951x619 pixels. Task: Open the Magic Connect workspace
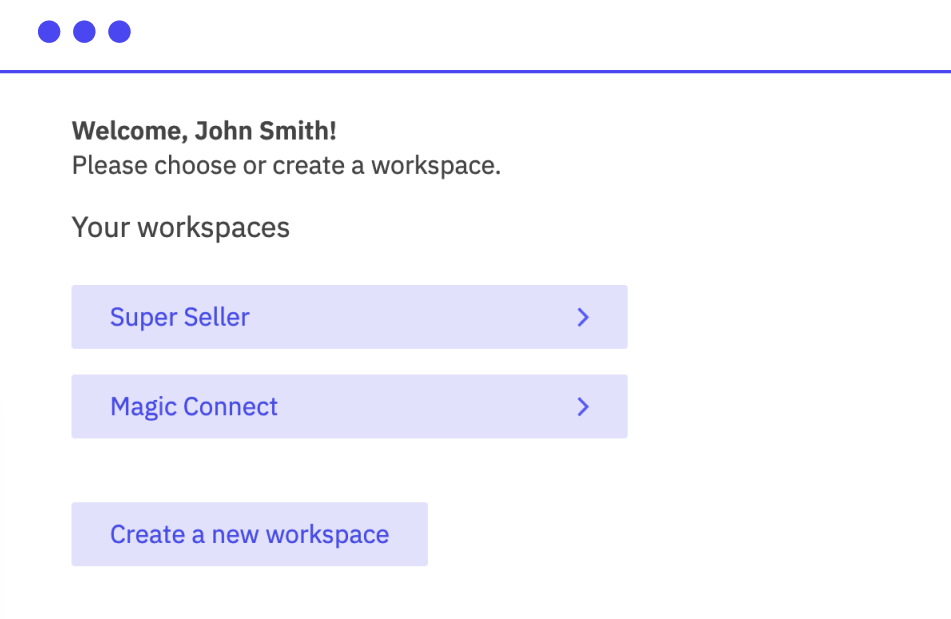tap(349, 407)
